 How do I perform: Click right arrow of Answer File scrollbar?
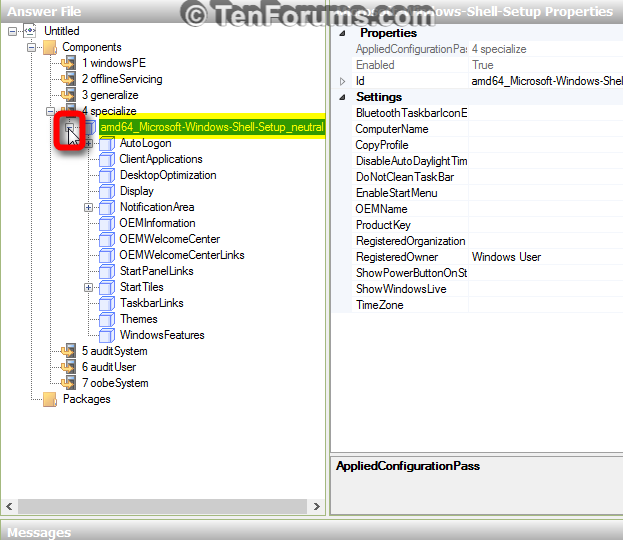tap(316, 506)
